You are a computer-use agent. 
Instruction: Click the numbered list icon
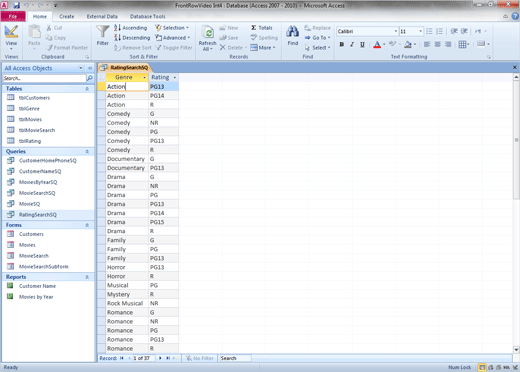click(440, 31)
